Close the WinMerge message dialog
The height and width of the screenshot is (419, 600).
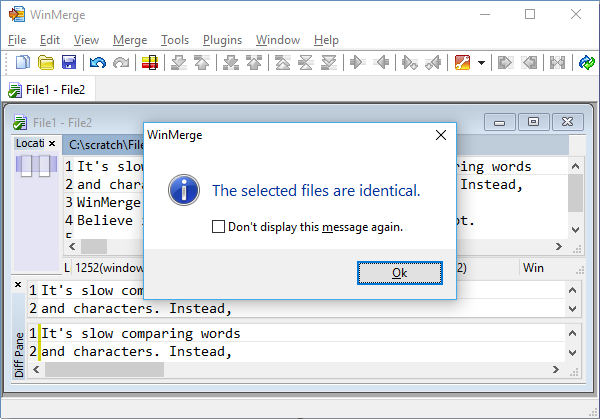click(x=440, y=134)
